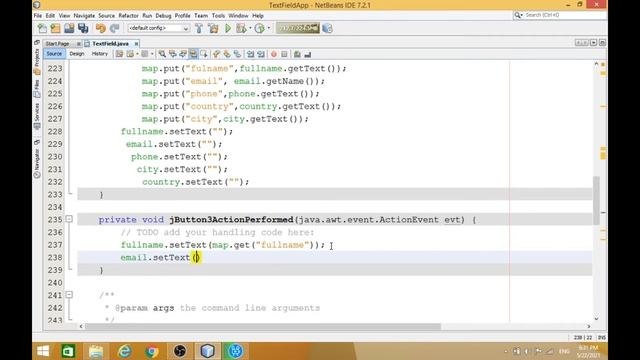Click the globe icon beside memory bar
The image size is (640, 360).
(x=327, y=28)
